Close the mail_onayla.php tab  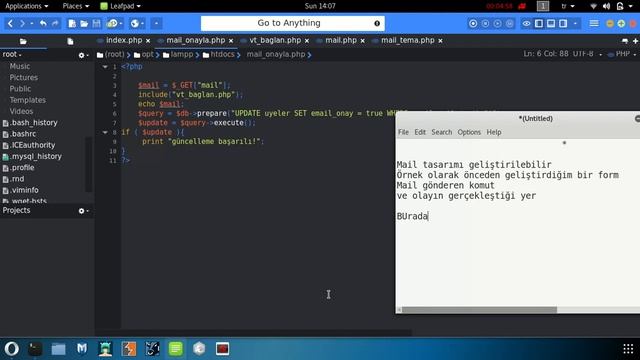[231, 41]
